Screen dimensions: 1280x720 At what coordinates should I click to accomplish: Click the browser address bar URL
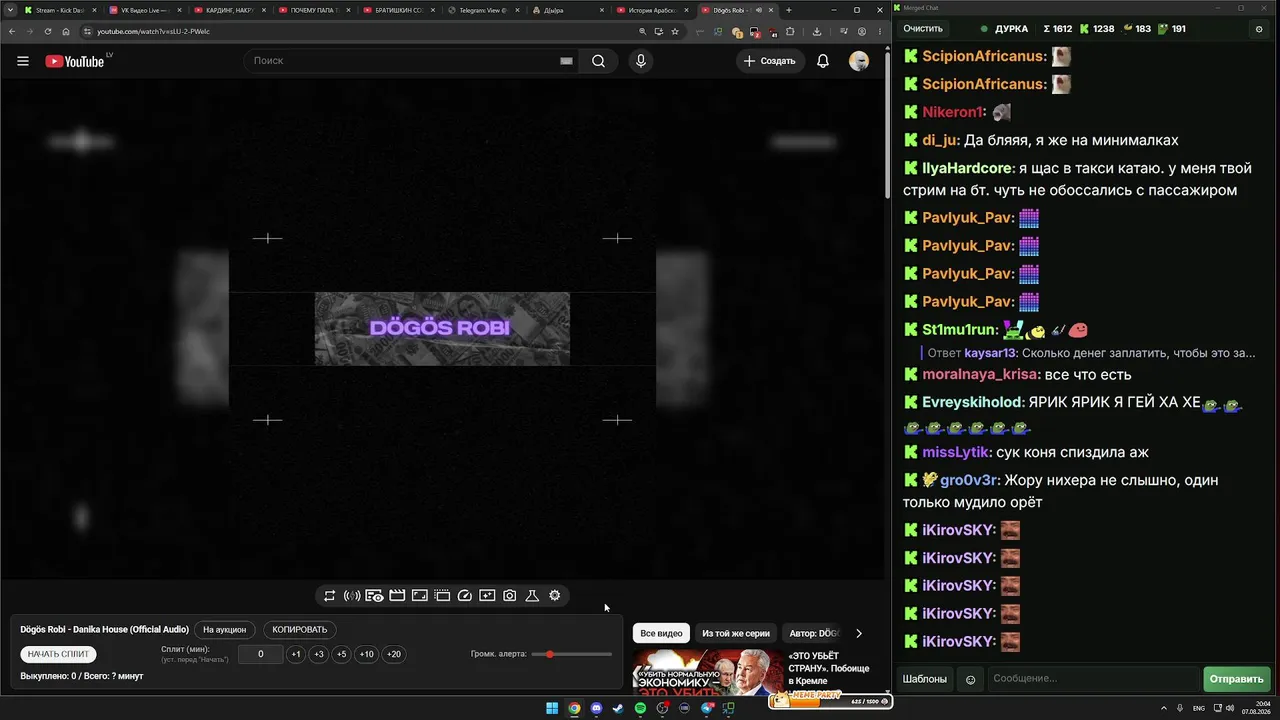point(153,31)
